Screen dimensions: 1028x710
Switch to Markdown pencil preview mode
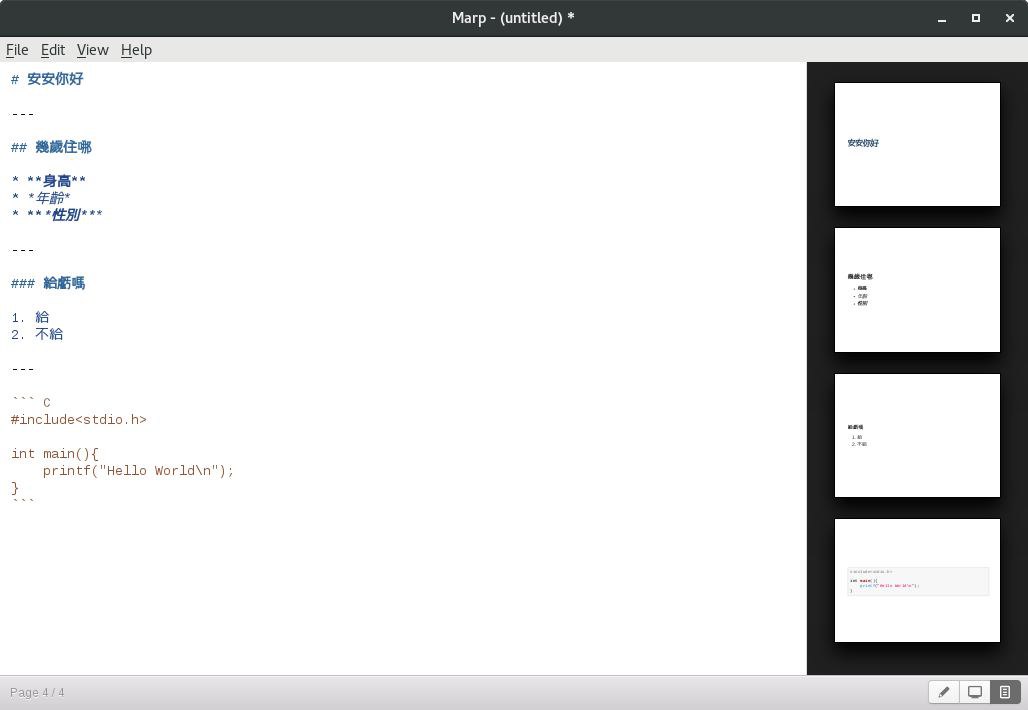pyautogui.click(x=943, y=692)
